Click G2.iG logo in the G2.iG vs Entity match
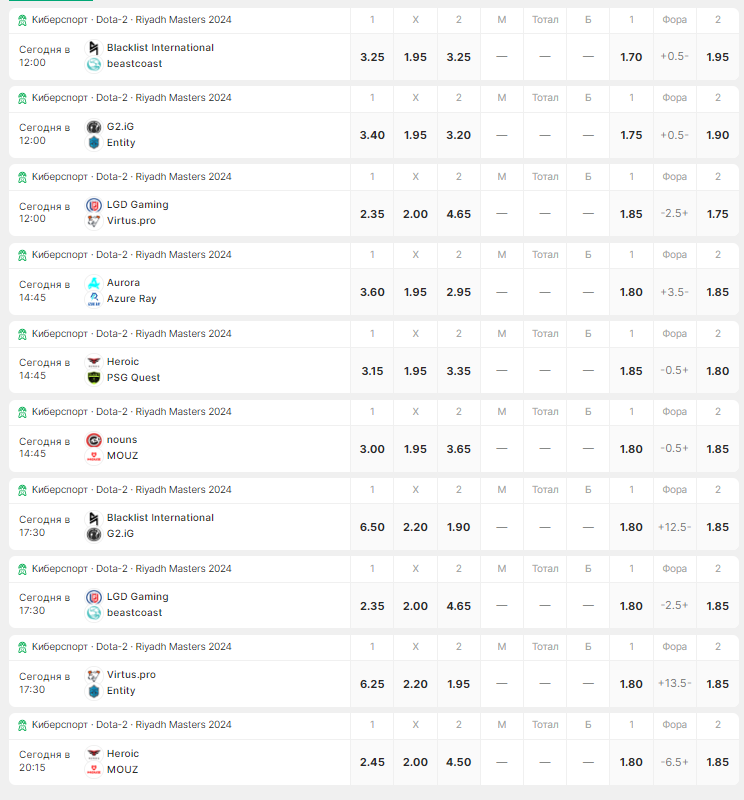 [94, 127]
